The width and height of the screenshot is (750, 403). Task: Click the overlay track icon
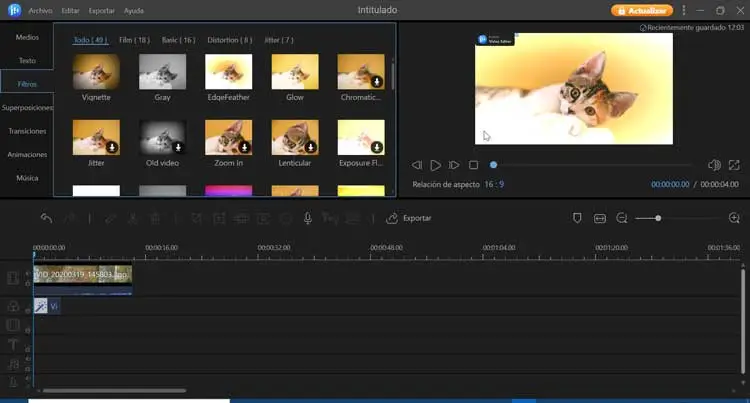pyautogui.click(x=13, y=325)
